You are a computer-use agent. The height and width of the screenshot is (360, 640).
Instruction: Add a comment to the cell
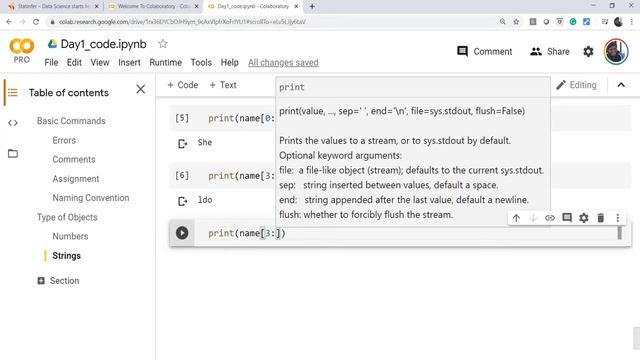click(x=567, y=218)
